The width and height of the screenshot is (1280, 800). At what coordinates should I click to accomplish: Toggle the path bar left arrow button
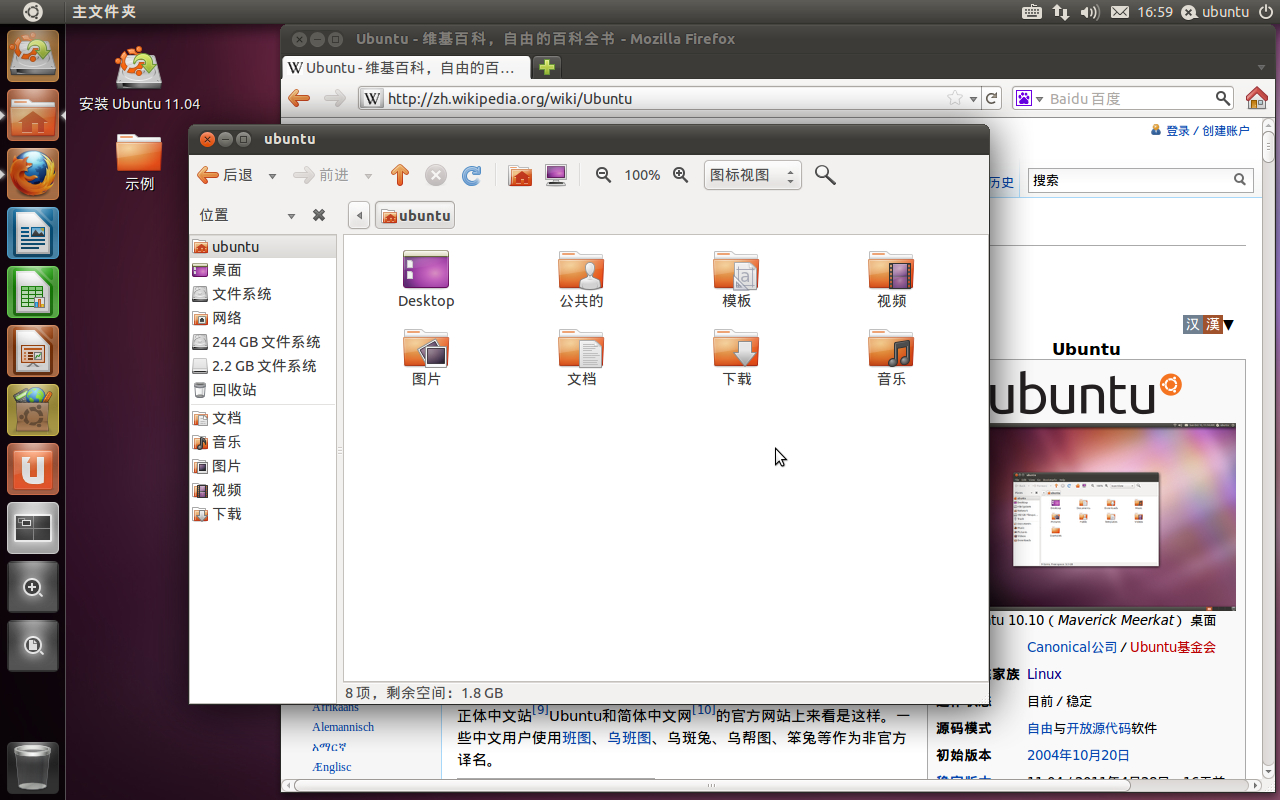point(359,215)
